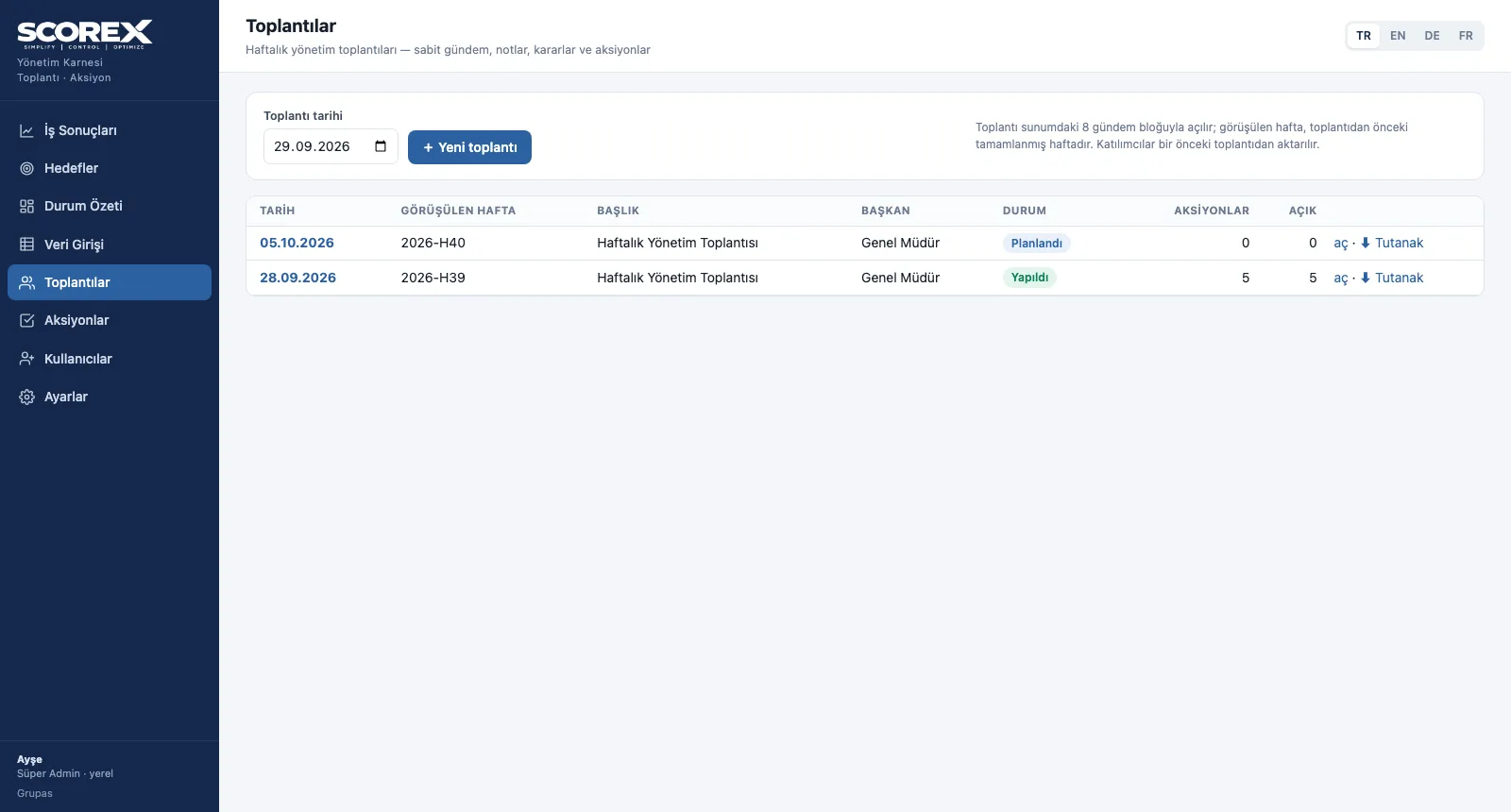1511x812 pixels.
Task: Open Kullanıcılar menu entry
Action: tap(110, 359)
